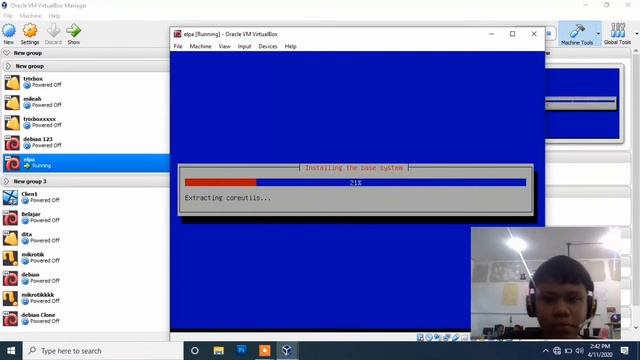The image size is (640, 360).
Task: Click the VirtualBox taskbar icon
Action: (x=287, y=351)
